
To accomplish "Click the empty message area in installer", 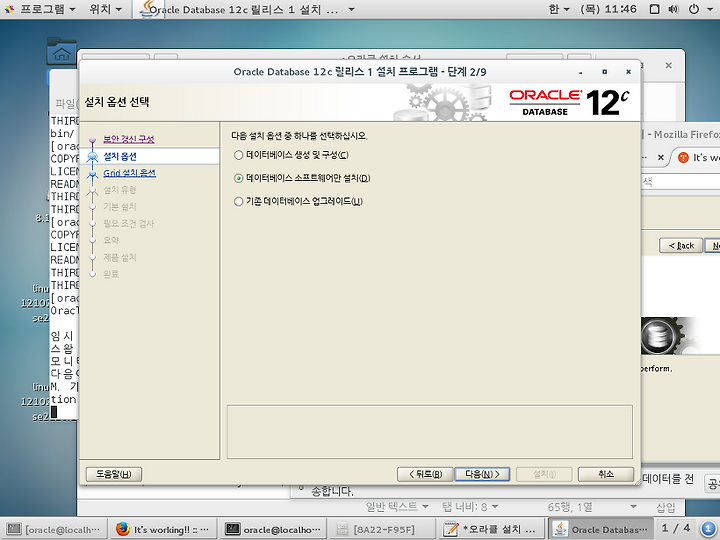I will pos(429,432).
